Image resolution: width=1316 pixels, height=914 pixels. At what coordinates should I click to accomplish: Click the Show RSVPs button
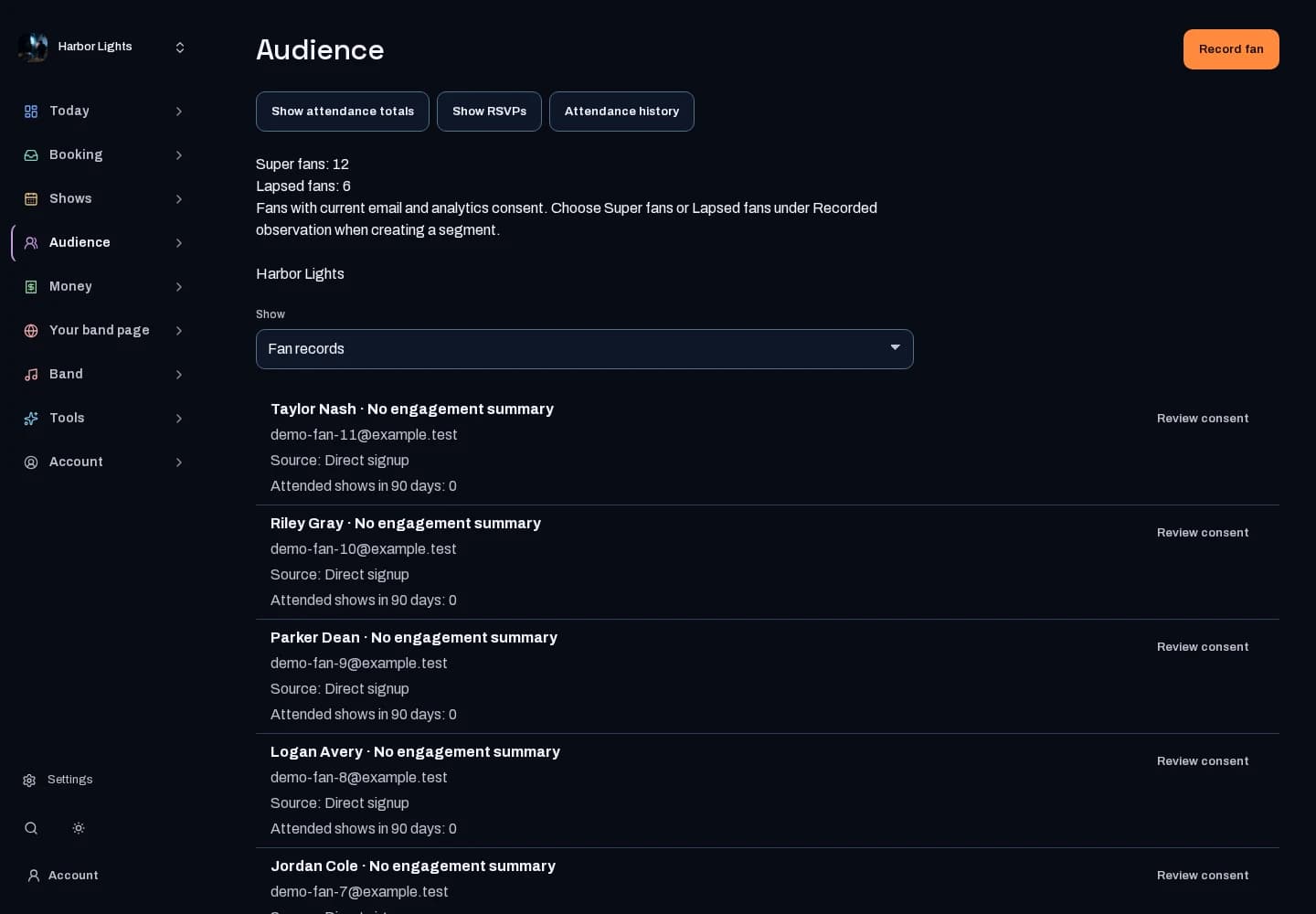click(x=489, y=112)
